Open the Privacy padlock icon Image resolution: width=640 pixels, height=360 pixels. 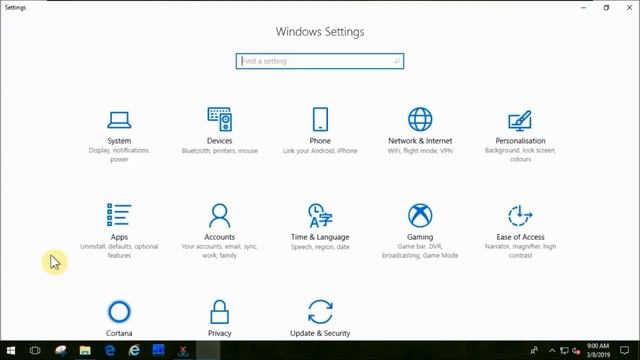[220, 312]
